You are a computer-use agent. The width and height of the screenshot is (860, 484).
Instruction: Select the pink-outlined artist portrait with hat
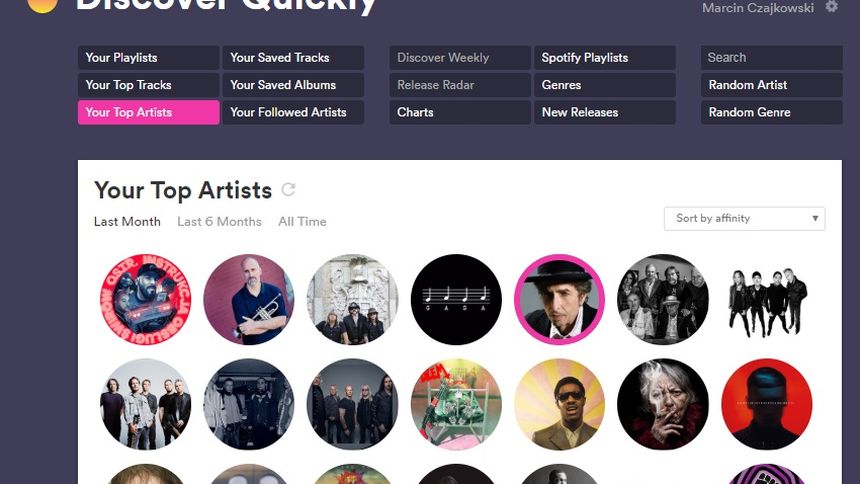559,299
